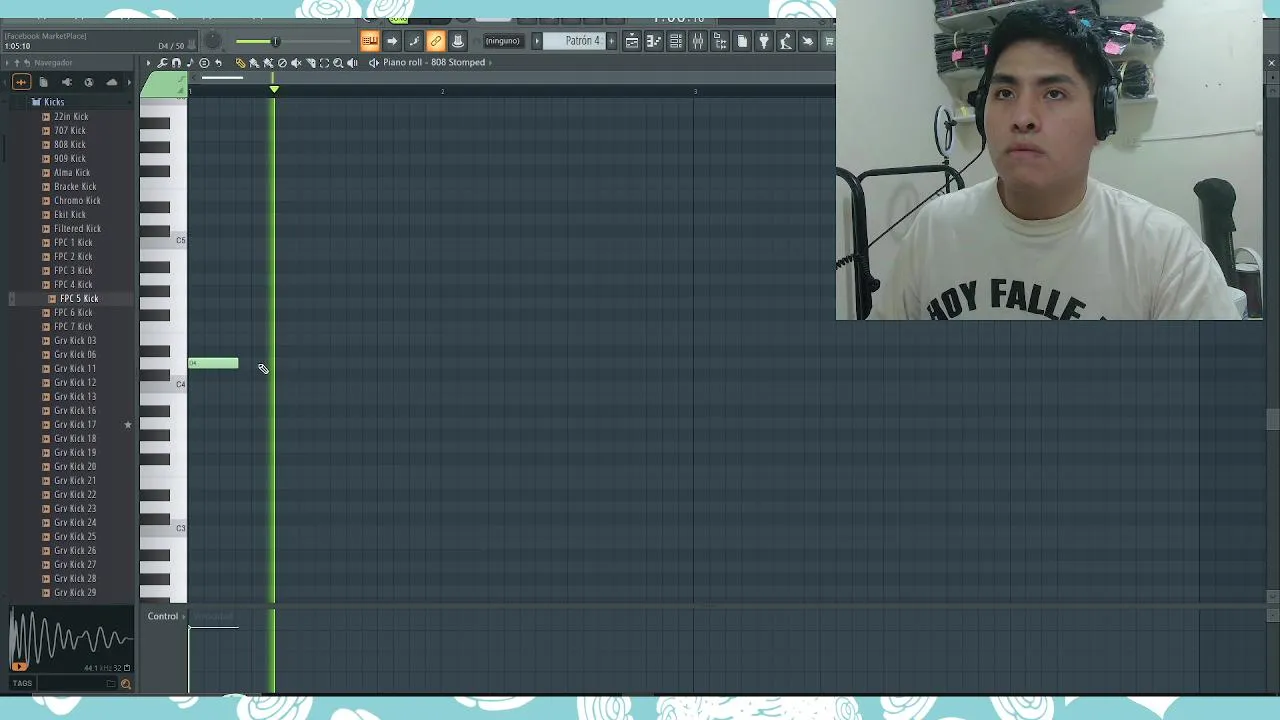Toggle the orange chain link button
The width and height of the screenshot is (1280, 720).
coord(436,41)
